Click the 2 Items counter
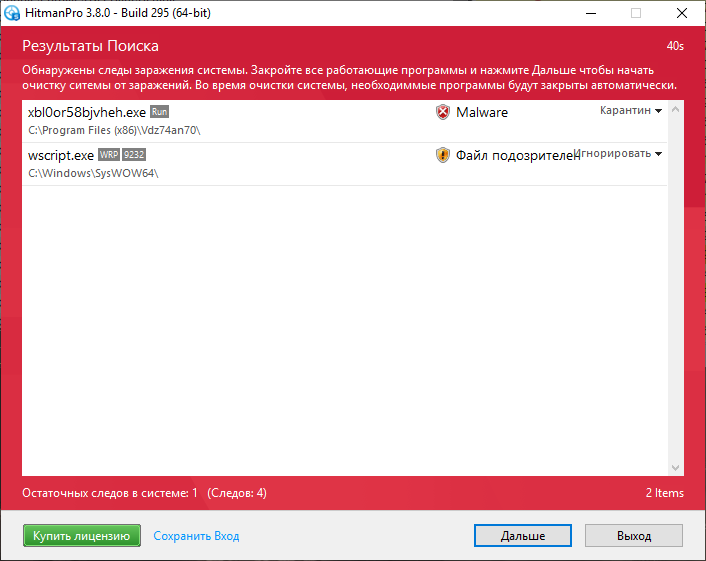706x561 pixels. [x=665, y=493]
